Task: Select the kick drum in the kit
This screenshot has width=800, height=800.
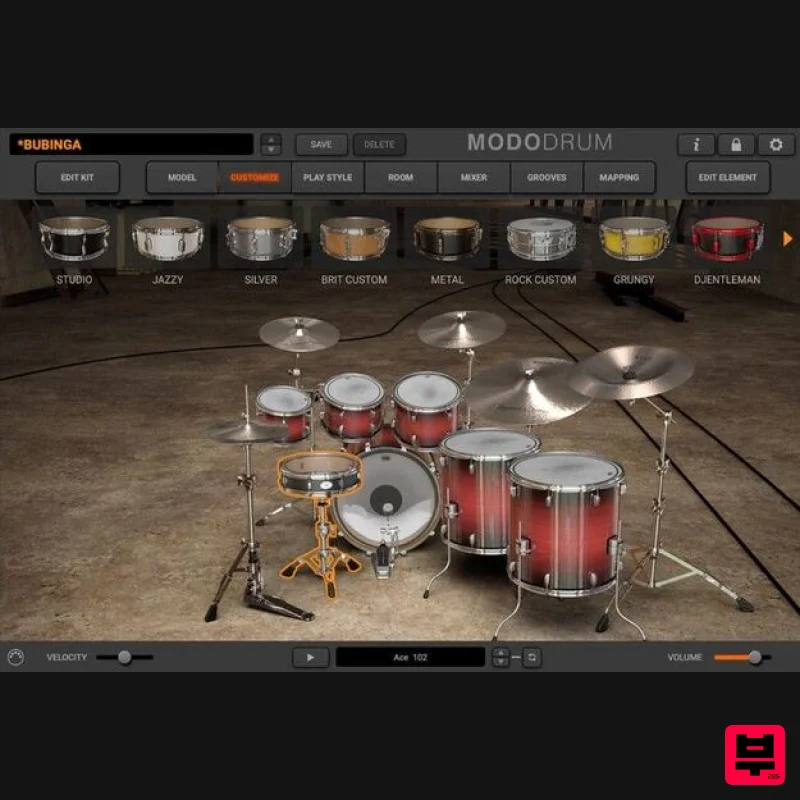Action: coord(386,500)
